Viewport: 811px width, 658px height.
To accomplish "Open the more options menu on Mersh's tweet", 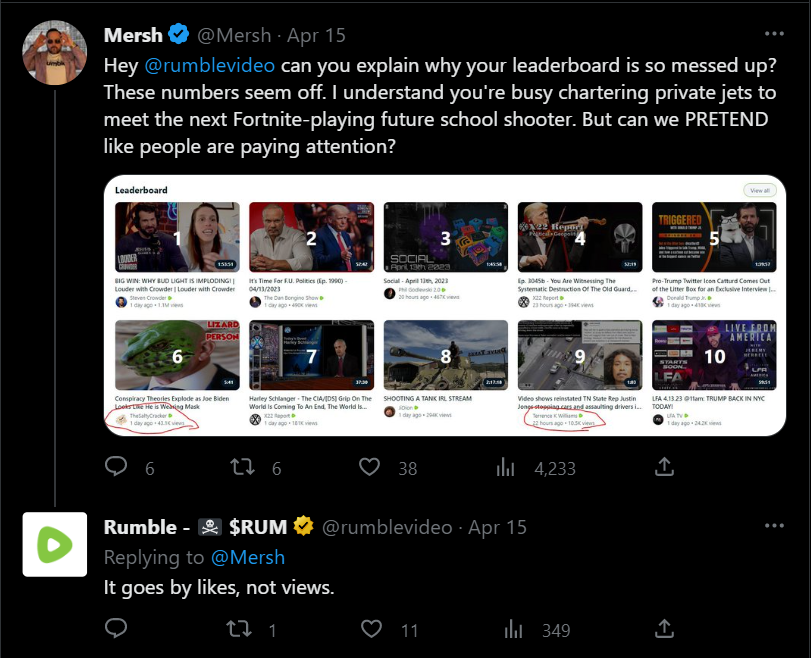I will pyautogui.click(x=775, y=34).
